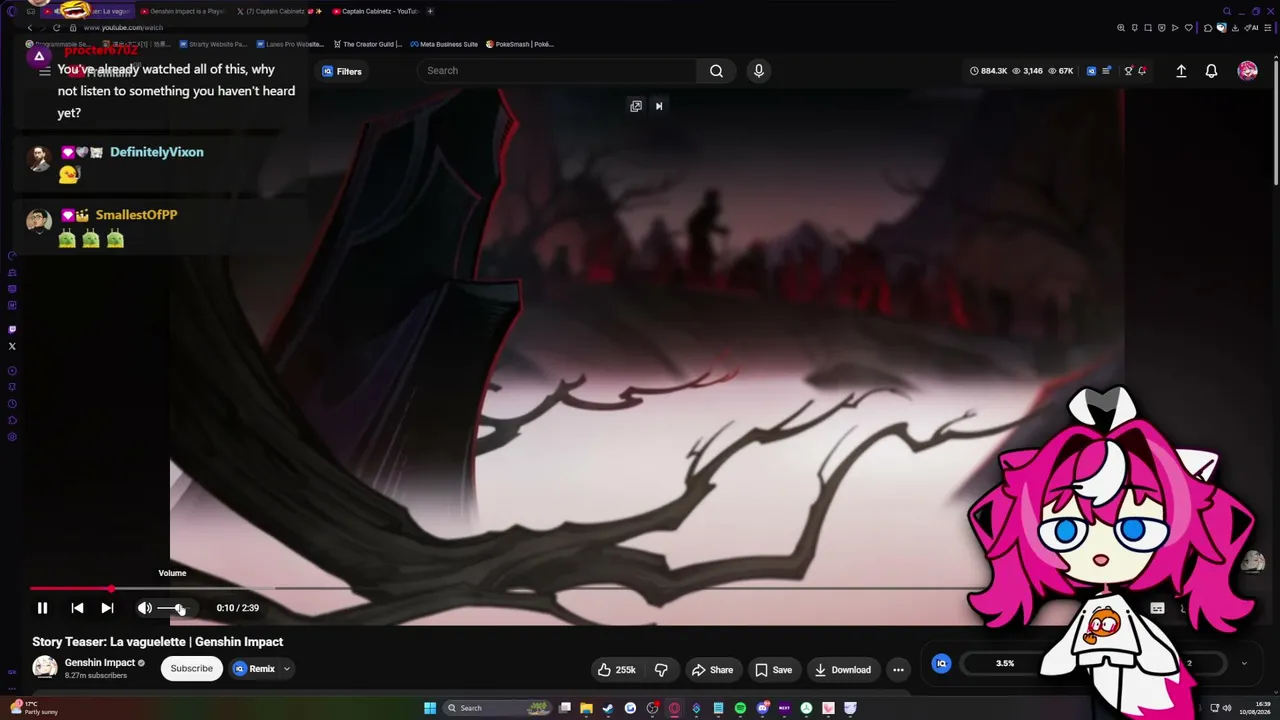Open the Genshin Impact channel name link
Viewport: 1280px width, 720px height.
click(x=100, y=663)
